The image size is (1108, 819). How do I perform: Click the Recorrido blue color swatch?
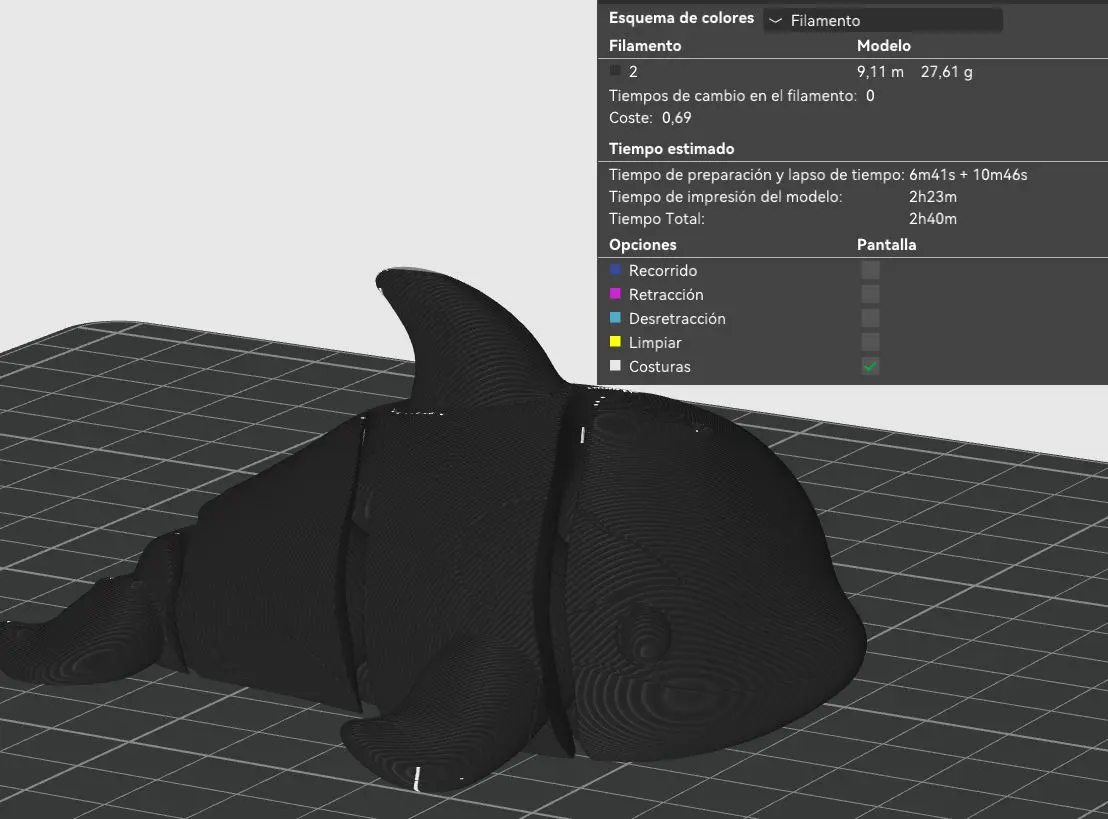(x=615, y=270)
